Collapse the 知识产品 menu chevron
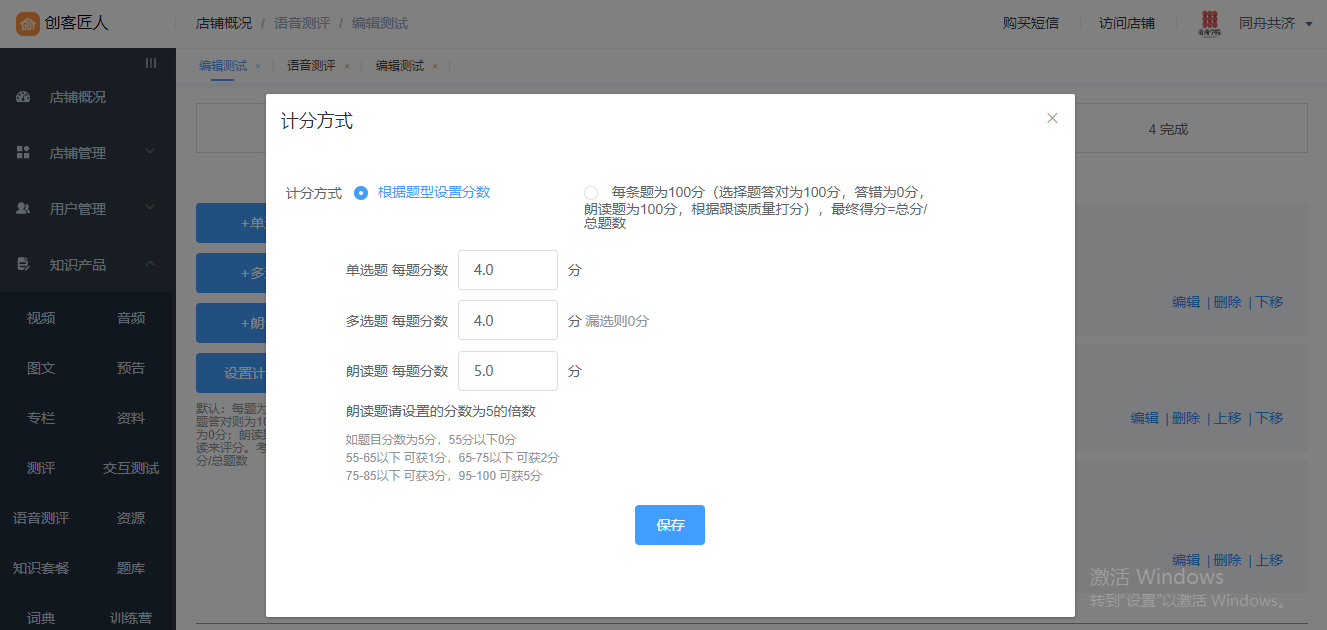This screenshot has width=1327, height=630. pos(150,264)
